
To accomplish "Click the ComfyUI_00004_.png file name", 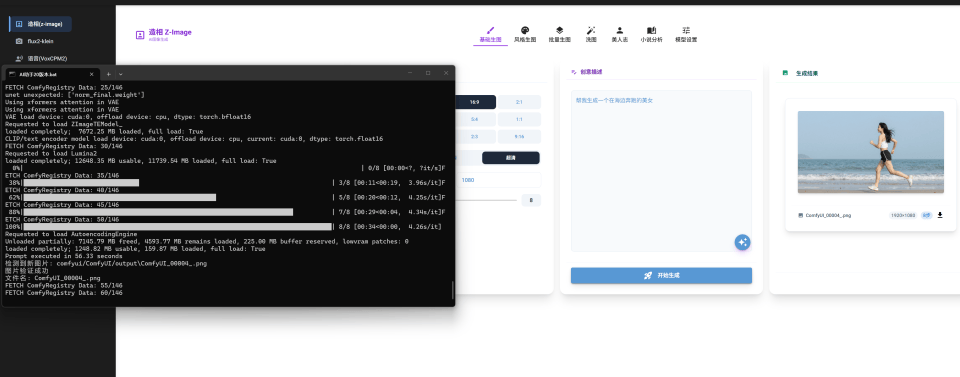I will click(x=827, y=215).
